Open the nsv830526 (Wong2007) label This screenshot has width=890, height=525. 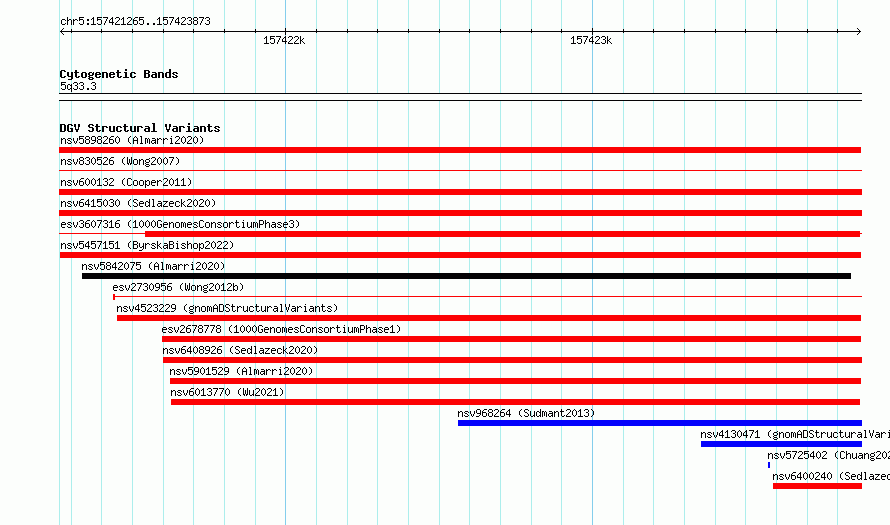coord(120,161)
